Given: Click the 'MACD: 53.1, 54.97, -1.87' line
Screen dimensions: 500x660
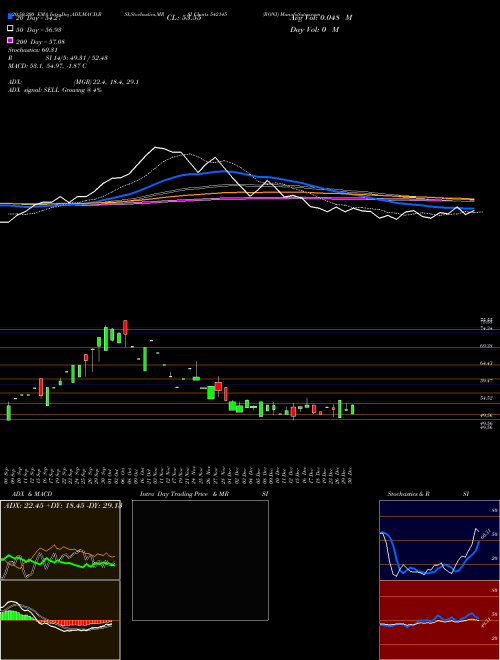Looking at the screenshot, I should [x=47, y=66].
